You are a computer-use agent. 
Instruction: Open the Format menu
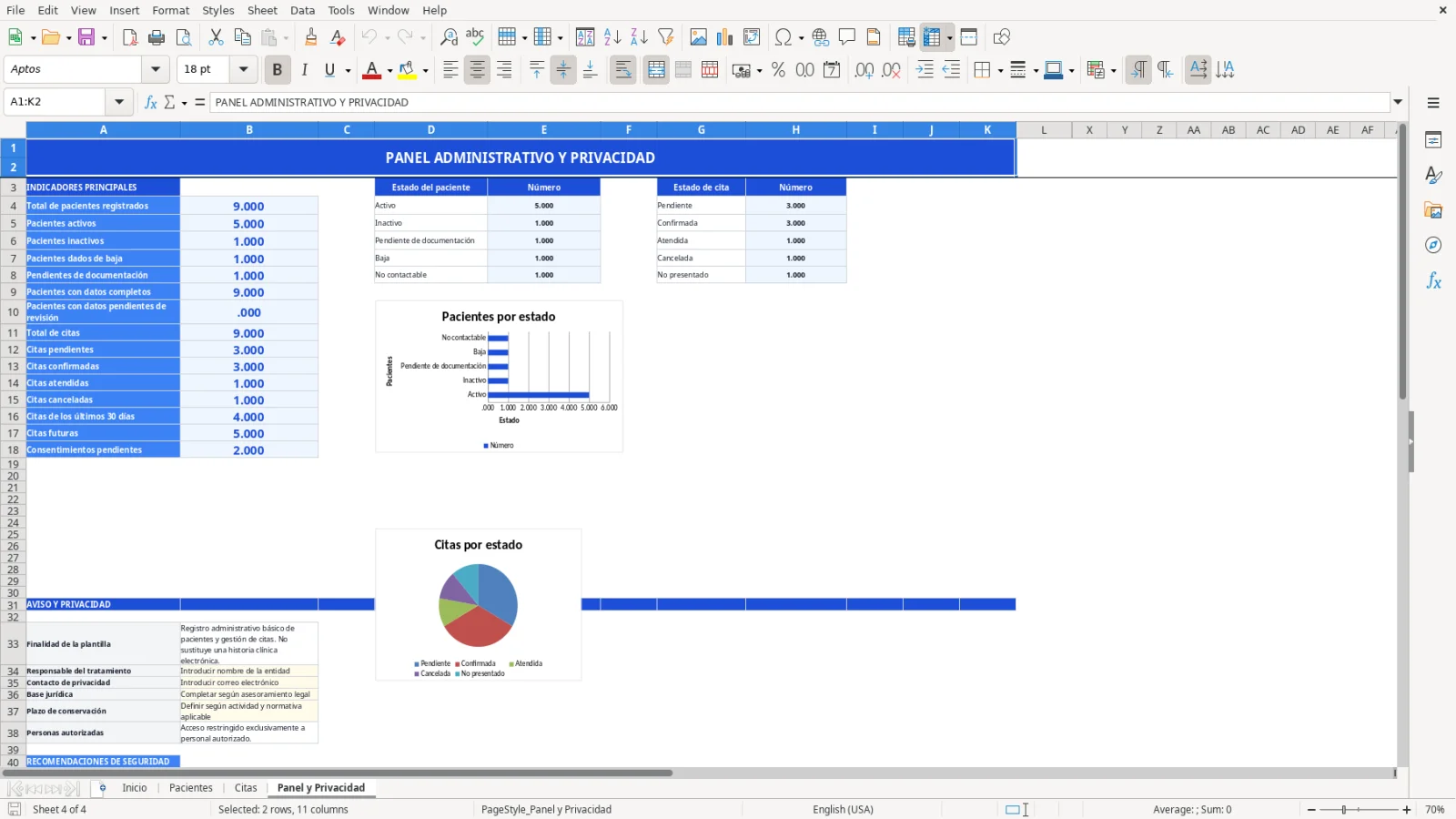click(171, 10)
